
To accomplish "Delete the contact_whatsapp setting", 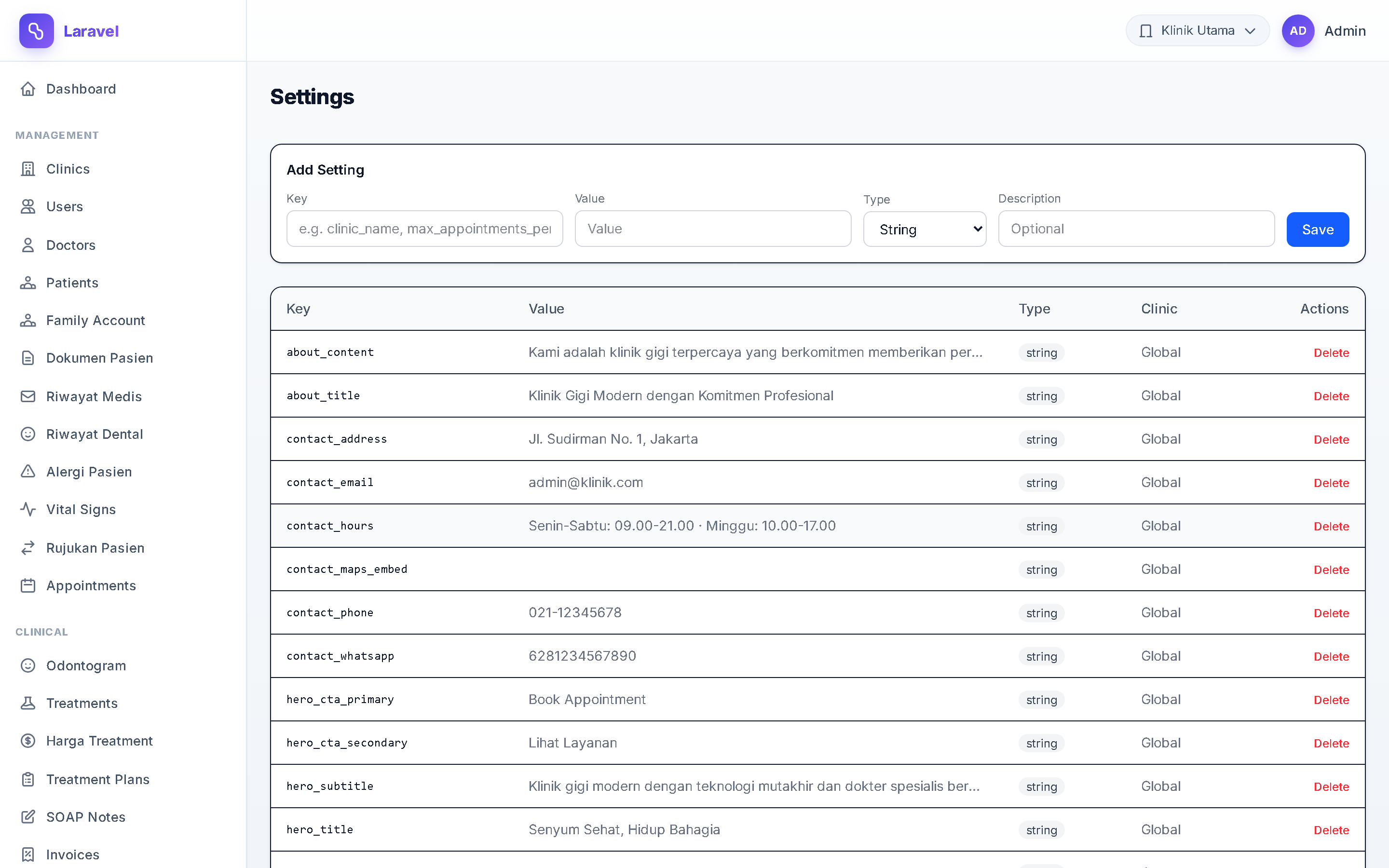I will 1331,657.
